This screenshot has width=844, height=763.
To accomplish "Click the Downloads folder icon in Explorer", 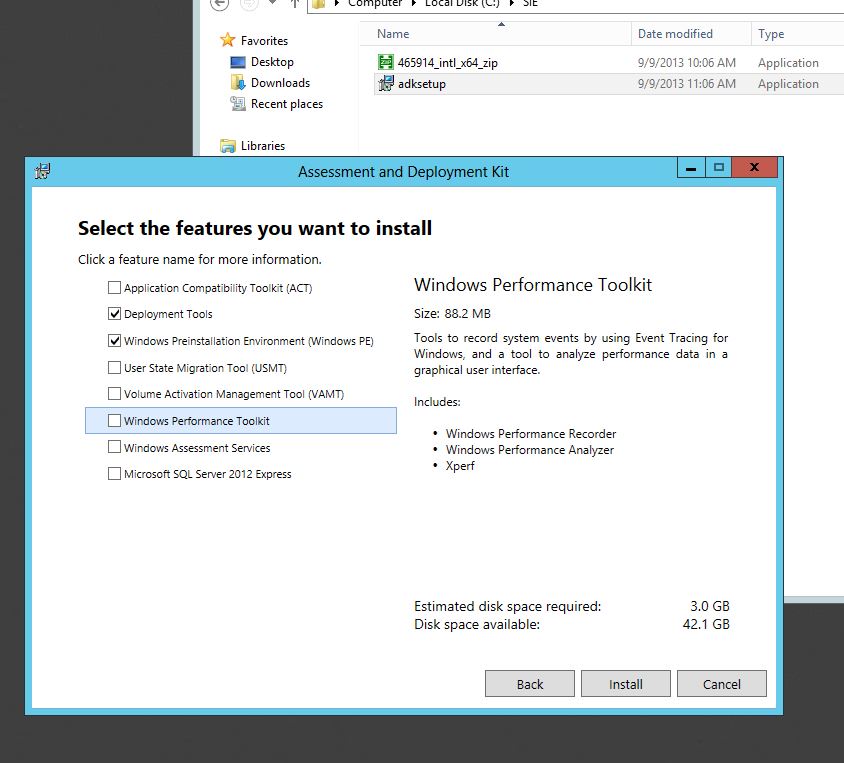I will click(x=237, y=82).
